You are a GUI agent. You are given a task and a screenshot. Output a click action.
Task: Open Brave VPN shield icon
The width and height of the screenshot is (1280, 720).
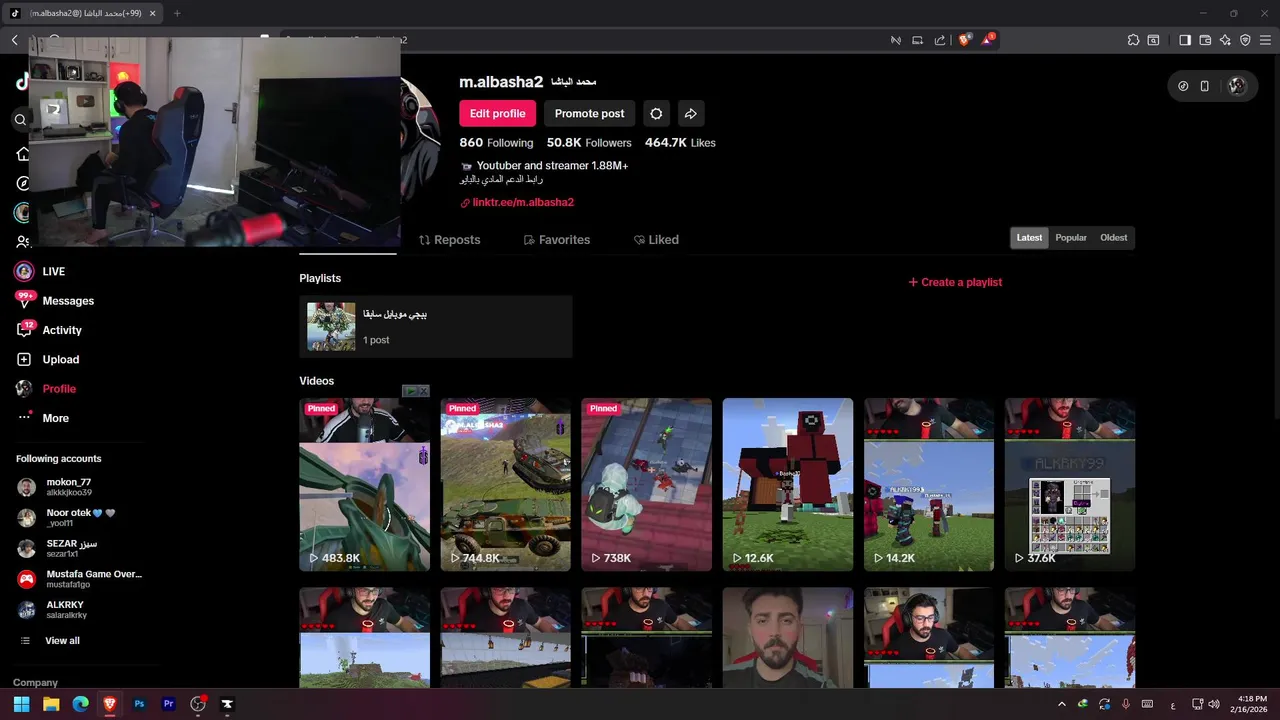(x=1245, y=40)
